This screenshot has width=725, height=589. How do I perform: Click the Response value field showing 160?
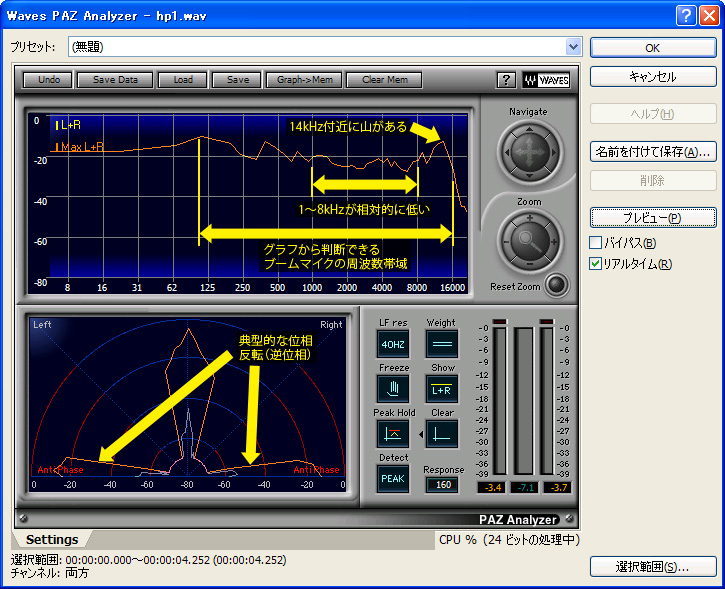coord(442,485)
